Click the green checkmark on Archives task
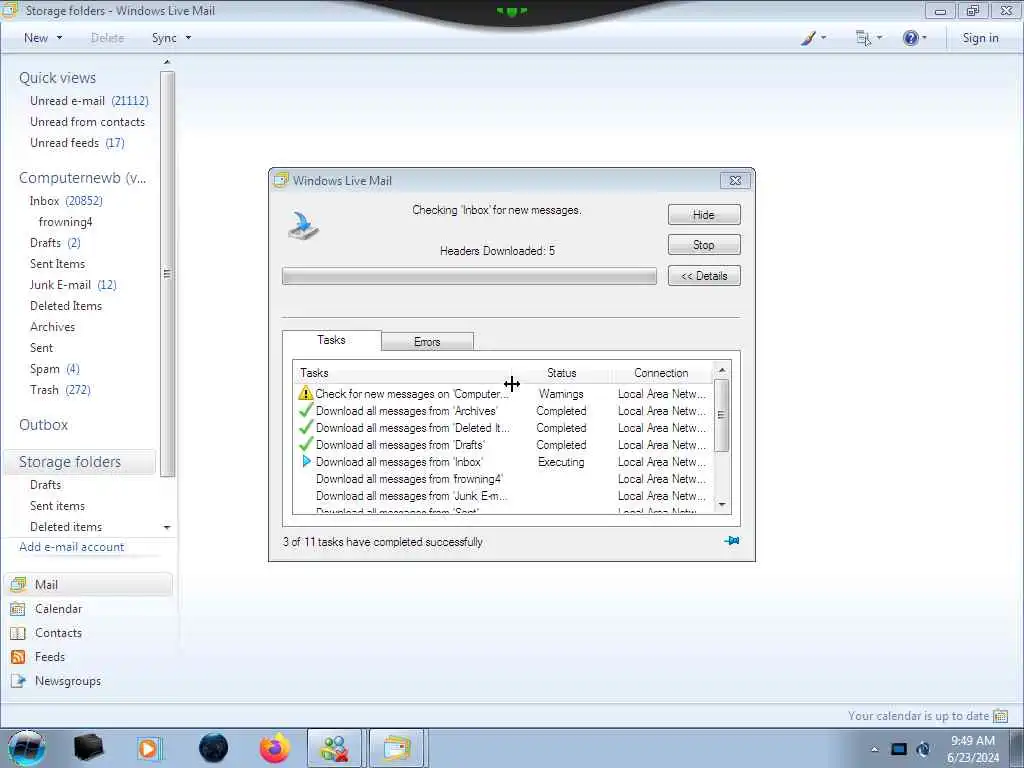Screen dimensions: 1024x768 coord(306,410)
